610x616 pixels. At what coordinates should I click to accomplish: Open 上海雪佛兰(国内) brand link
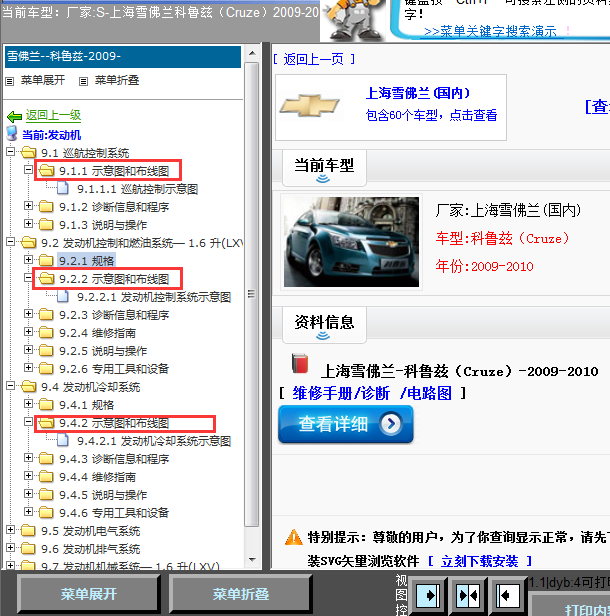418,93
